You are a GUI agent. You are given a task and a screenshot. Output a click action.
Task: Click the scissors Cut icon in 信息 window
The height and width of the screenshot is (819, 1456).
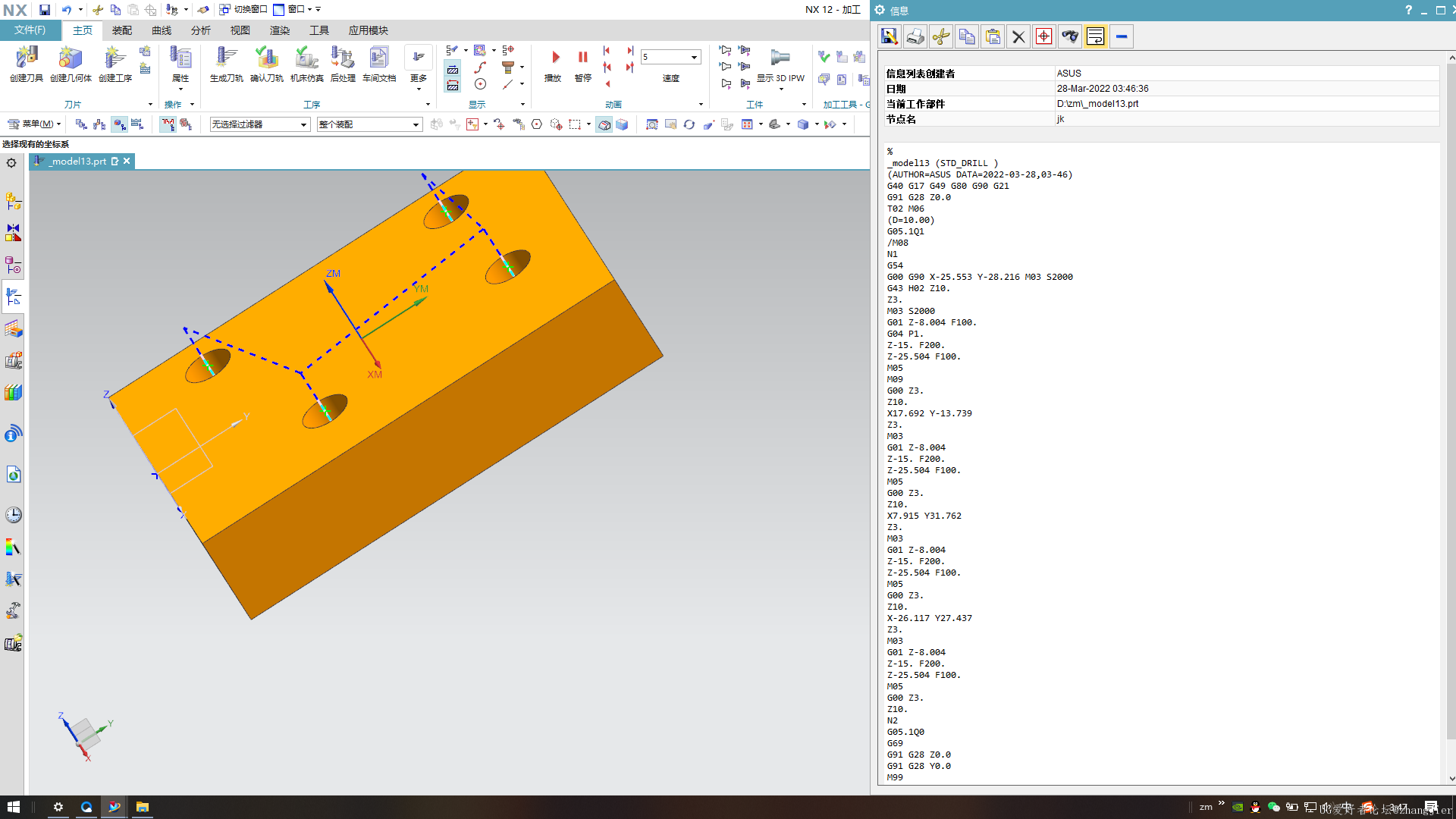click(x=941, y=36)
